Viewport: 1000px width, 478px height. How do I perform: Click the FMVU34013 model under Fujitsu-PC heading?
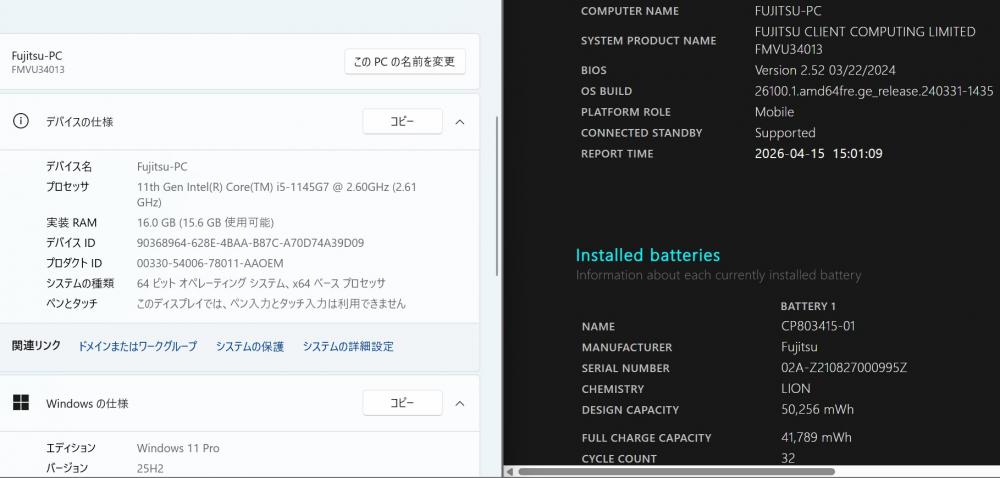coord(38,69)
